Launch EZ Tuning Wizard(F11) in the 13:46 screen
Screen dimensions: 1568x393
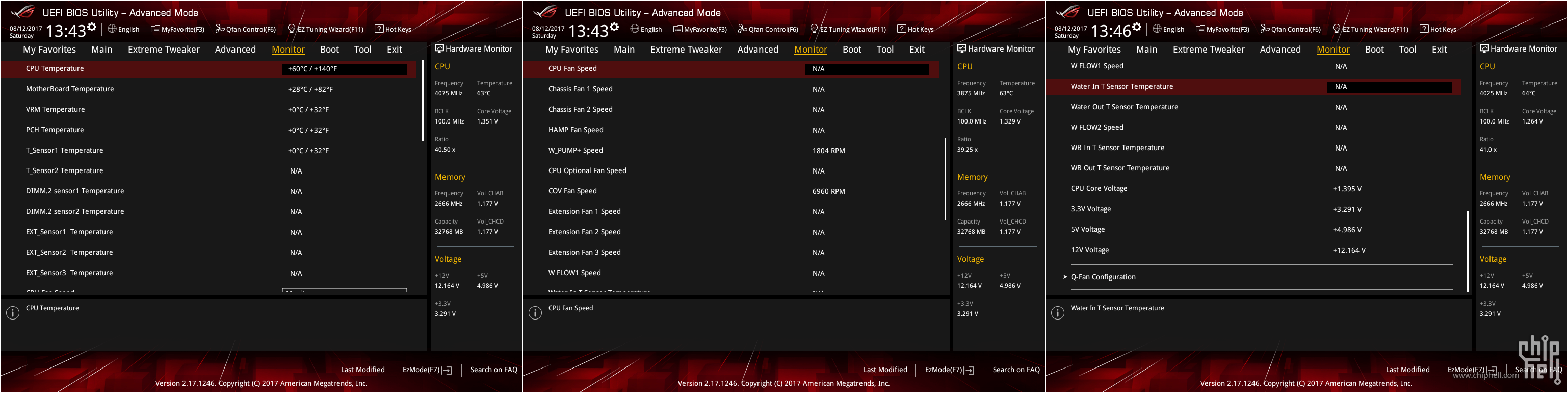coord(1371,29)
